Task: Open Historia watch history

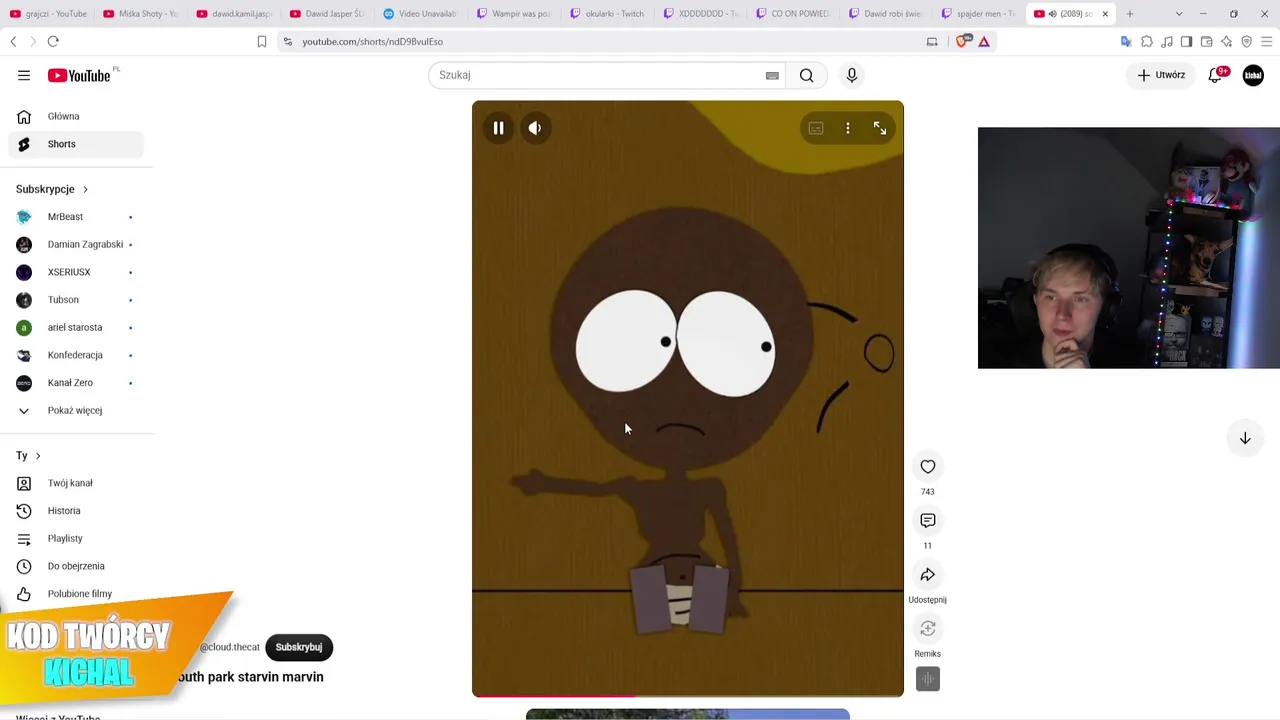Action: pos(75,511)
